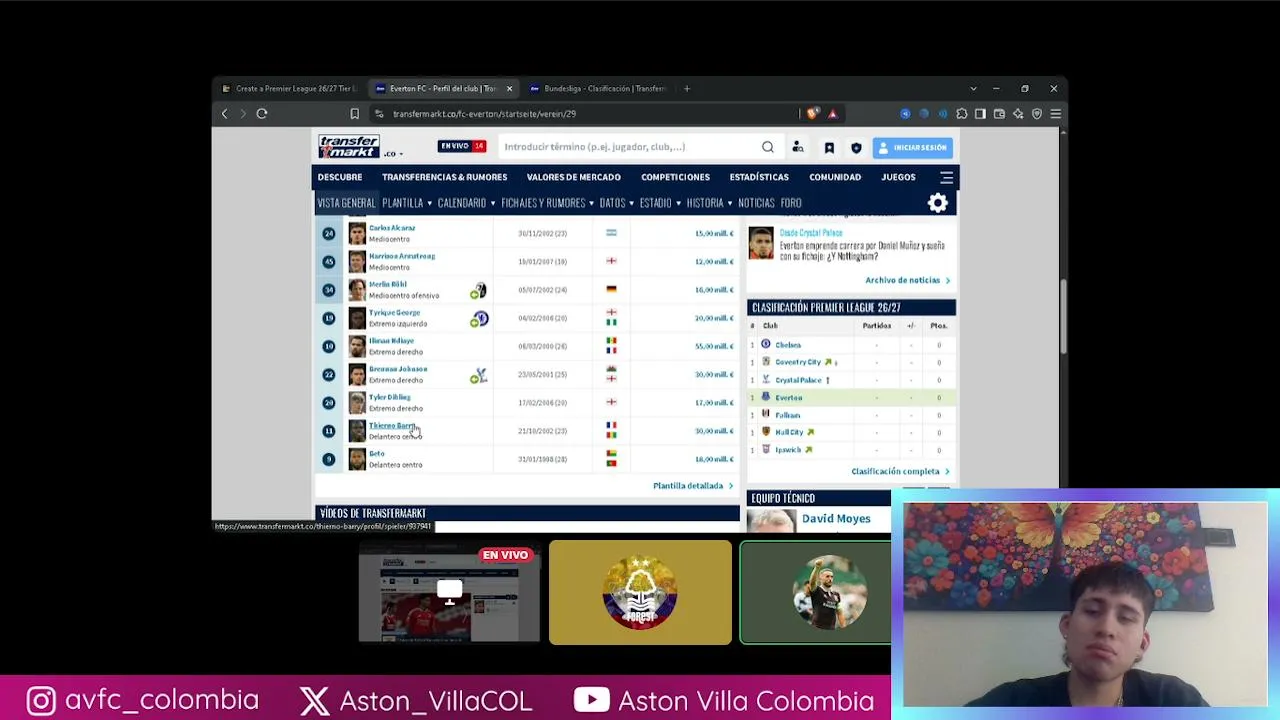Click the Everton crest in the league table
1280x720 pixels.
(x=766, y=397)
